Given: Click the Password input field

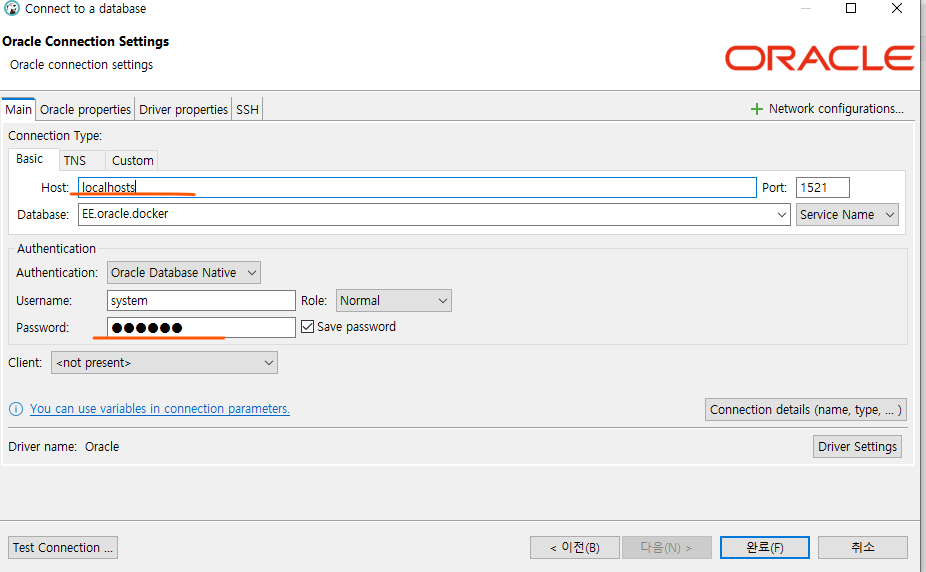Looking at the screenshot, I should (x=201, y=328).
